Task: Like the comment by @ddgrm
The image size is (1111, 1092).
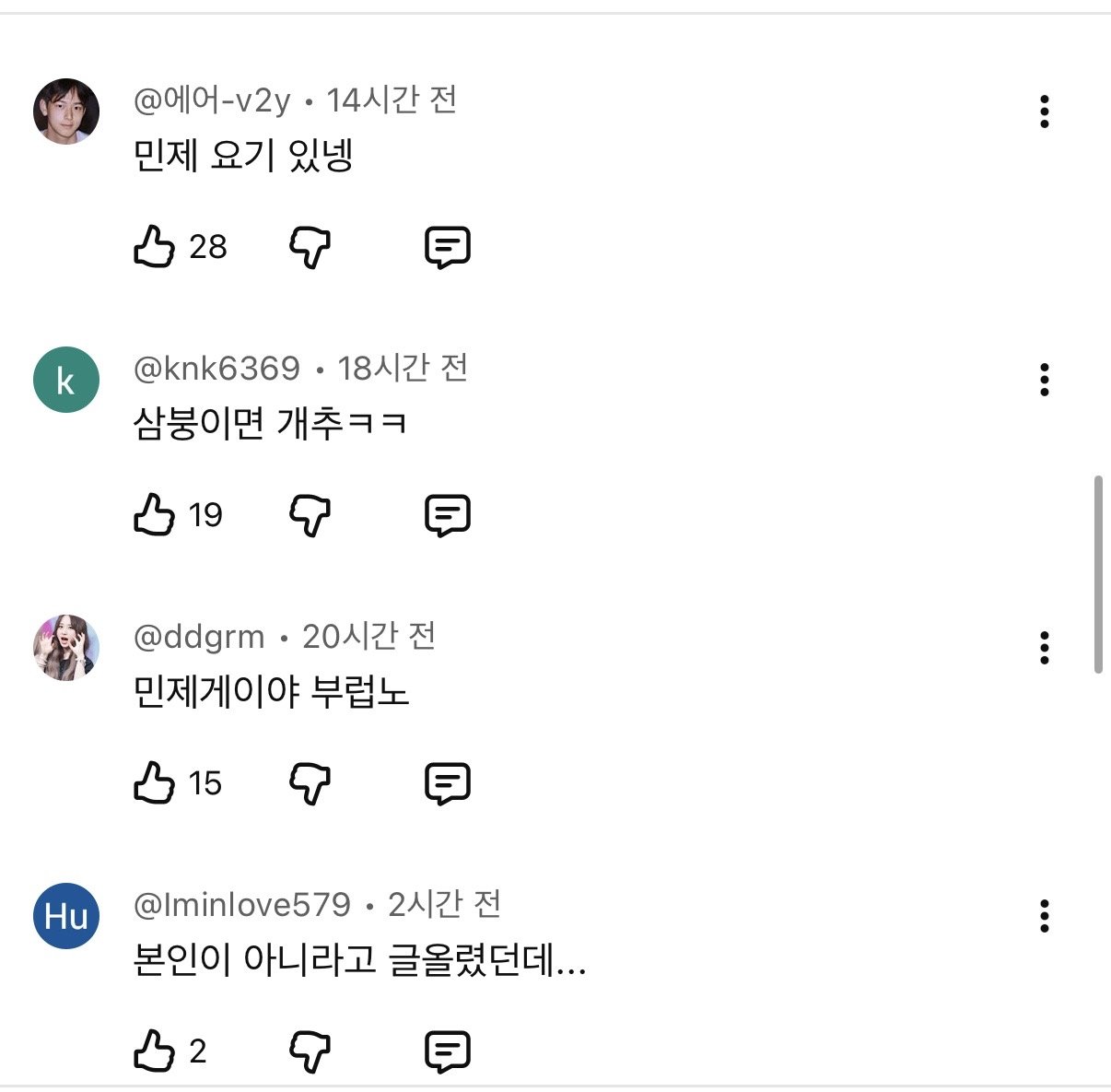Action: (154, 783)
